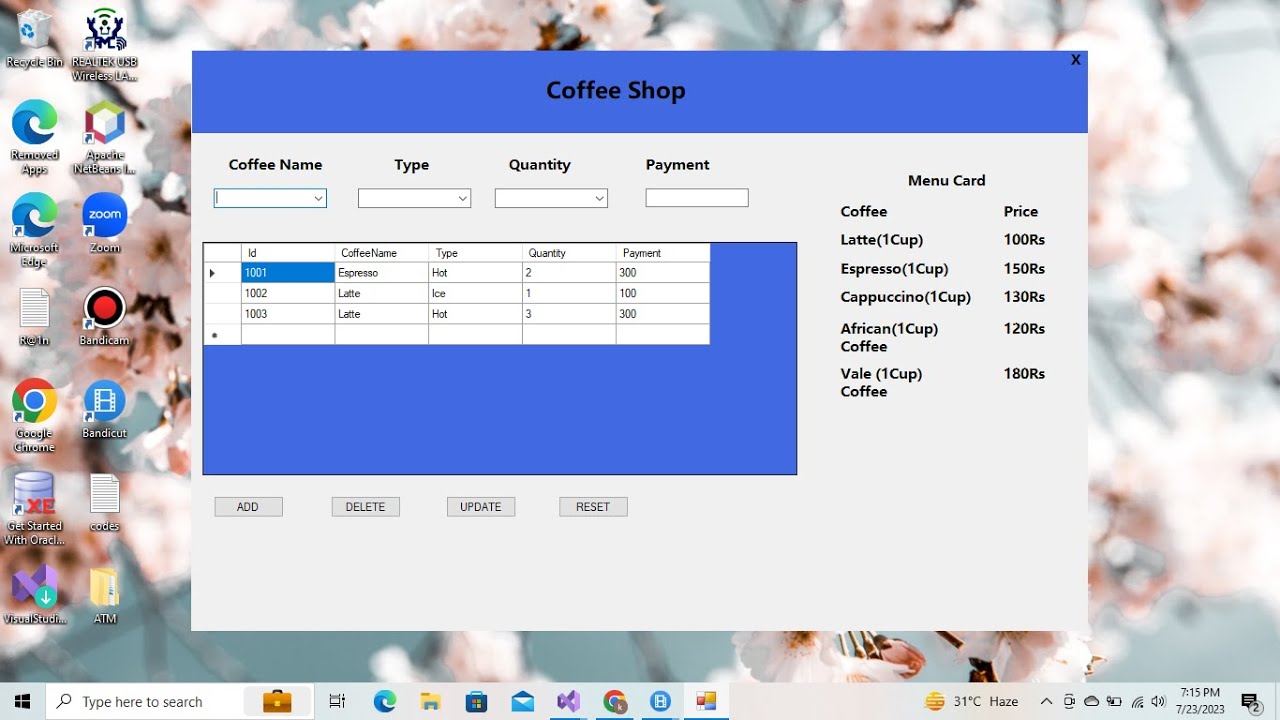Open Microsoft Edge desktop shortcut

(34, 229)
